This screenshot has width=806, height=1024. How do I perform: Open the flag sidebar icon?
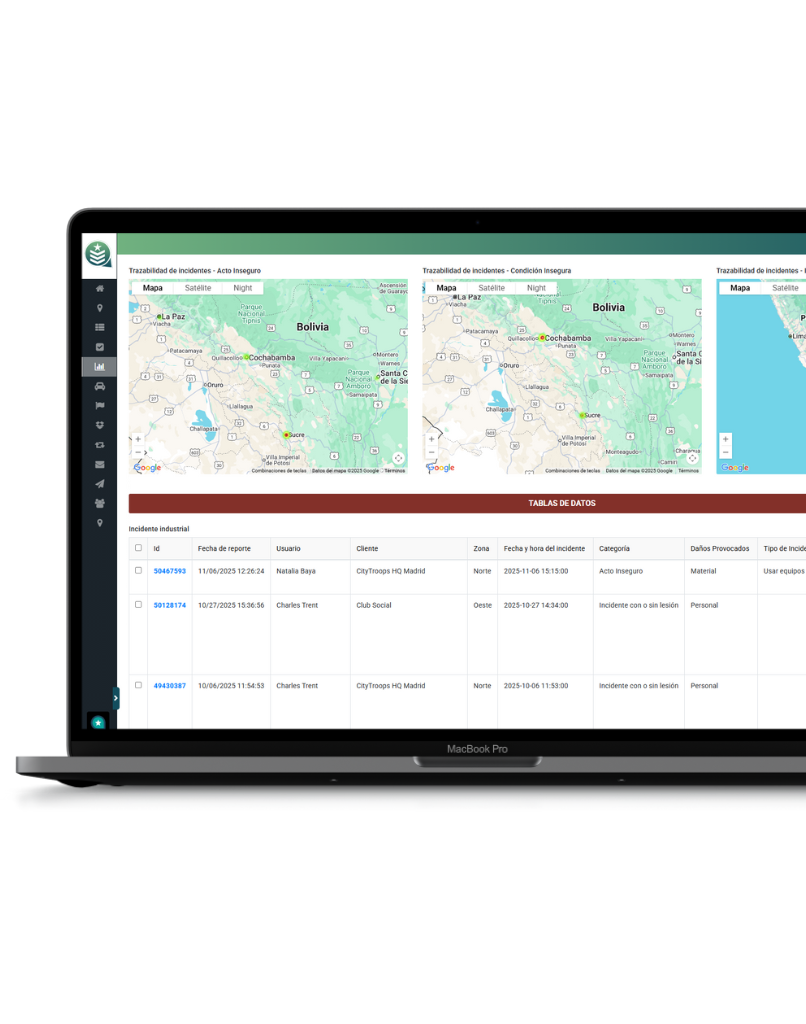[99, 406]
